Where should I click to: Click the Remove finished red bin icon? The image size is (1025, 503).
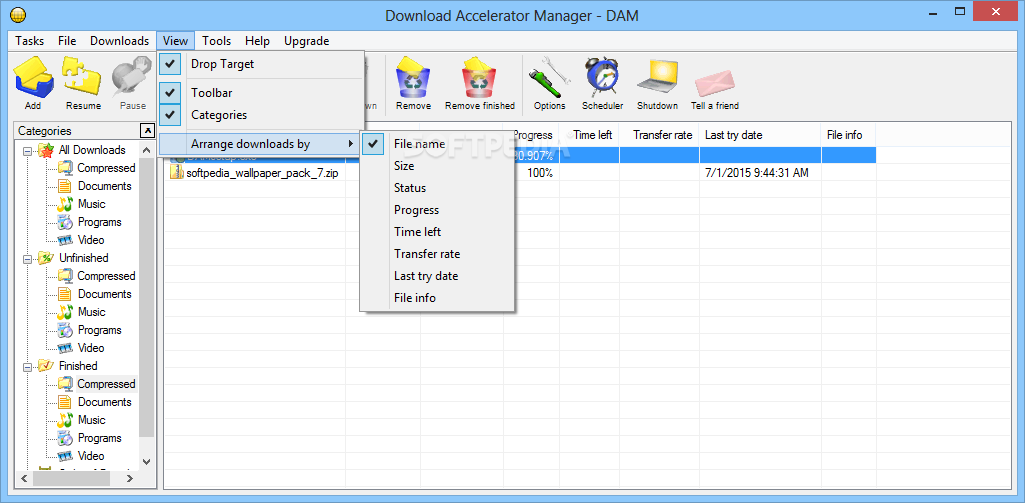click(480, 78)
